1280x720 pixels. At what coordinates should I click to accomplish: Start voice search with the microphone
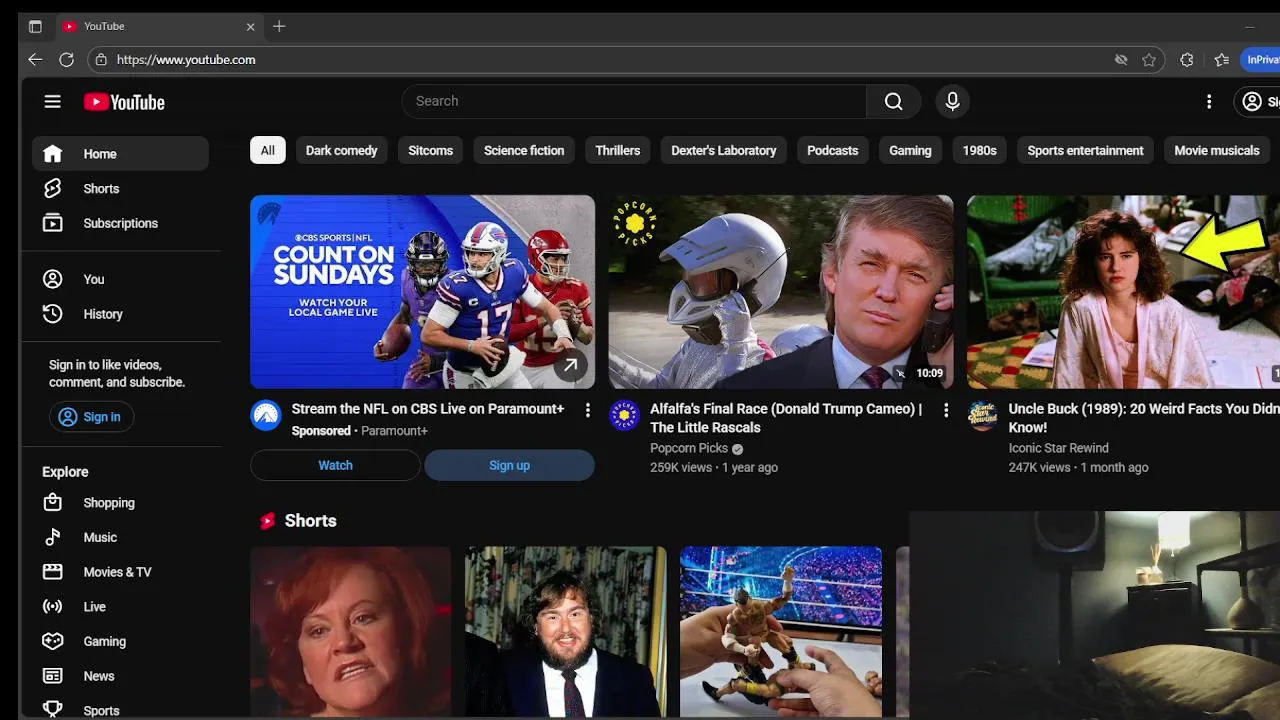point(952,101)
